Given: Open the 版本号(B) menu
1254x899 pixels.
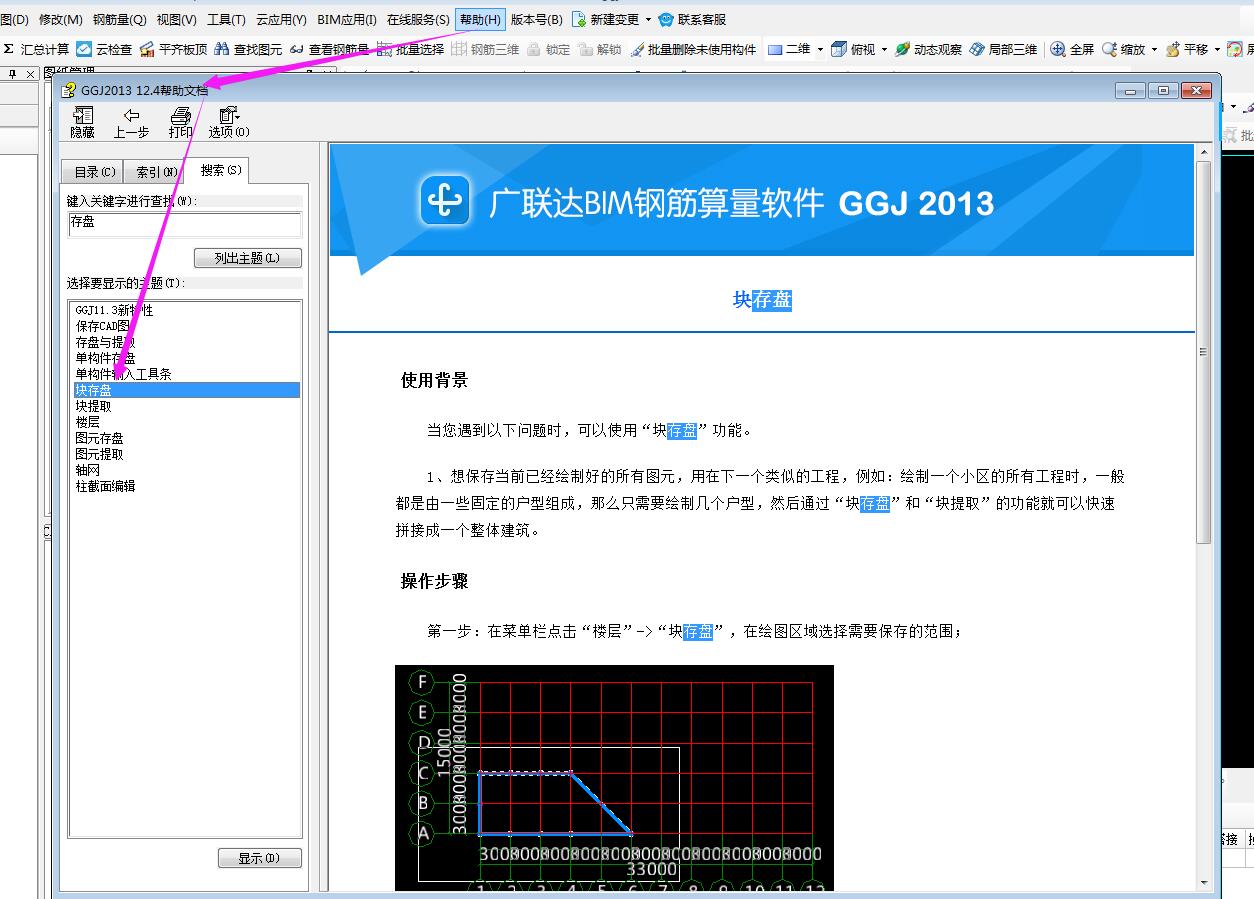Looking at the screenshot, I should pyautogui.click(x=536, y=19).
